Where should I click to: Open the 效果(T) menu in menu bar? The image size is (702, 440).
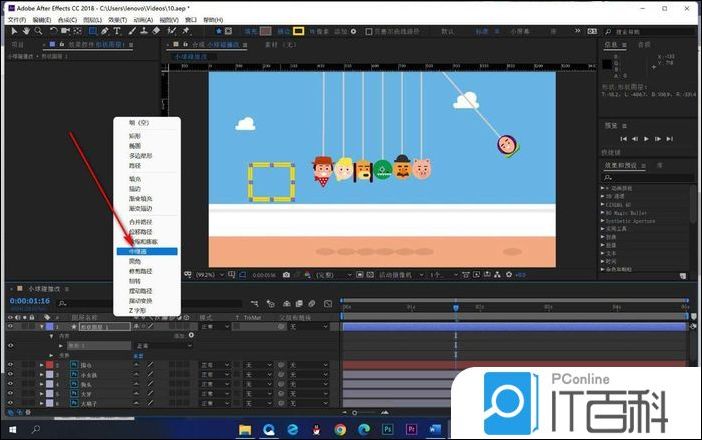click(117, 19)
